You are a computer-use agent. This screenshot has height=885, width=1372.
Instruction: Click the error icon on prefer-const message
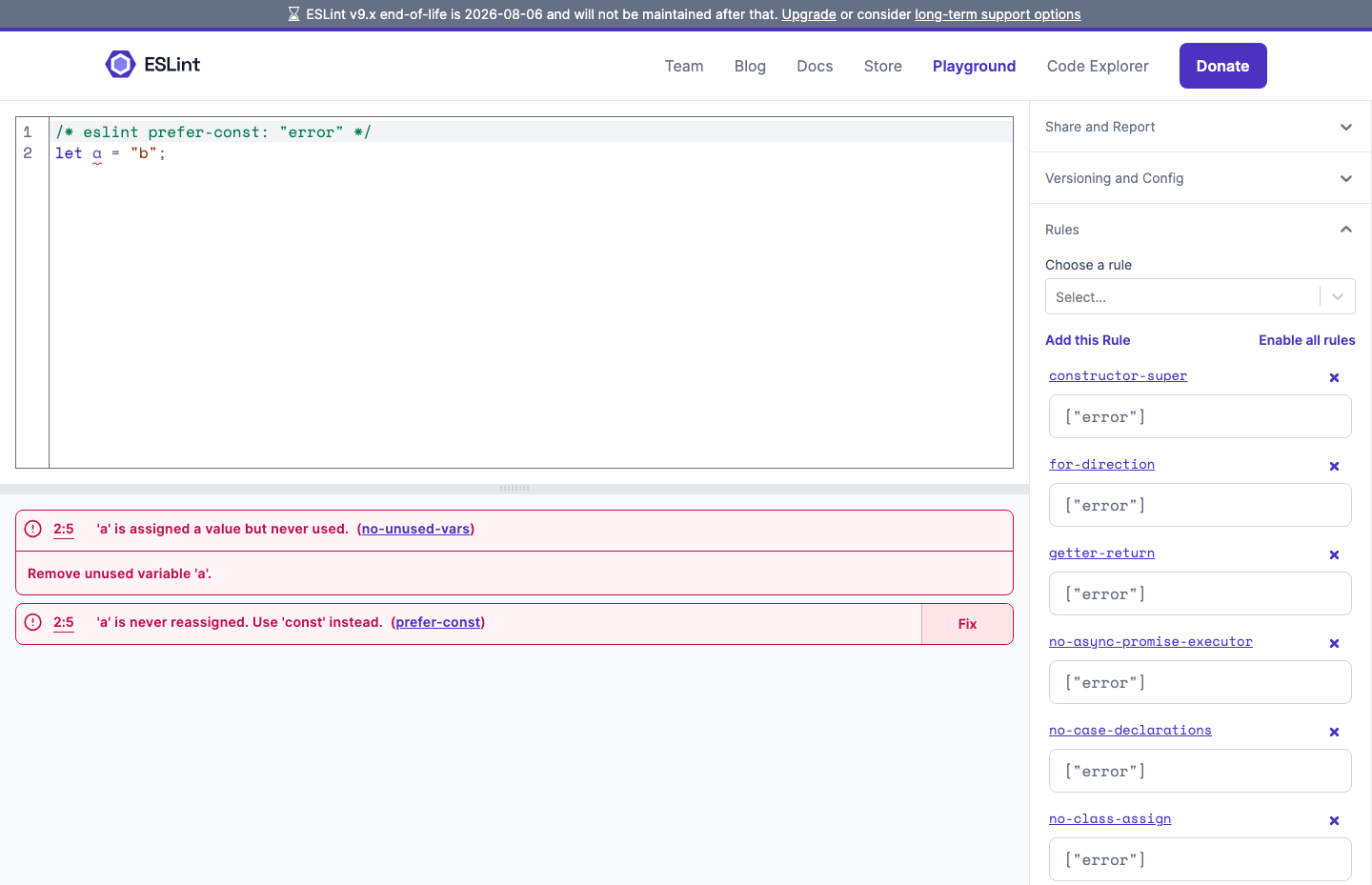click(x=33, y=622)
